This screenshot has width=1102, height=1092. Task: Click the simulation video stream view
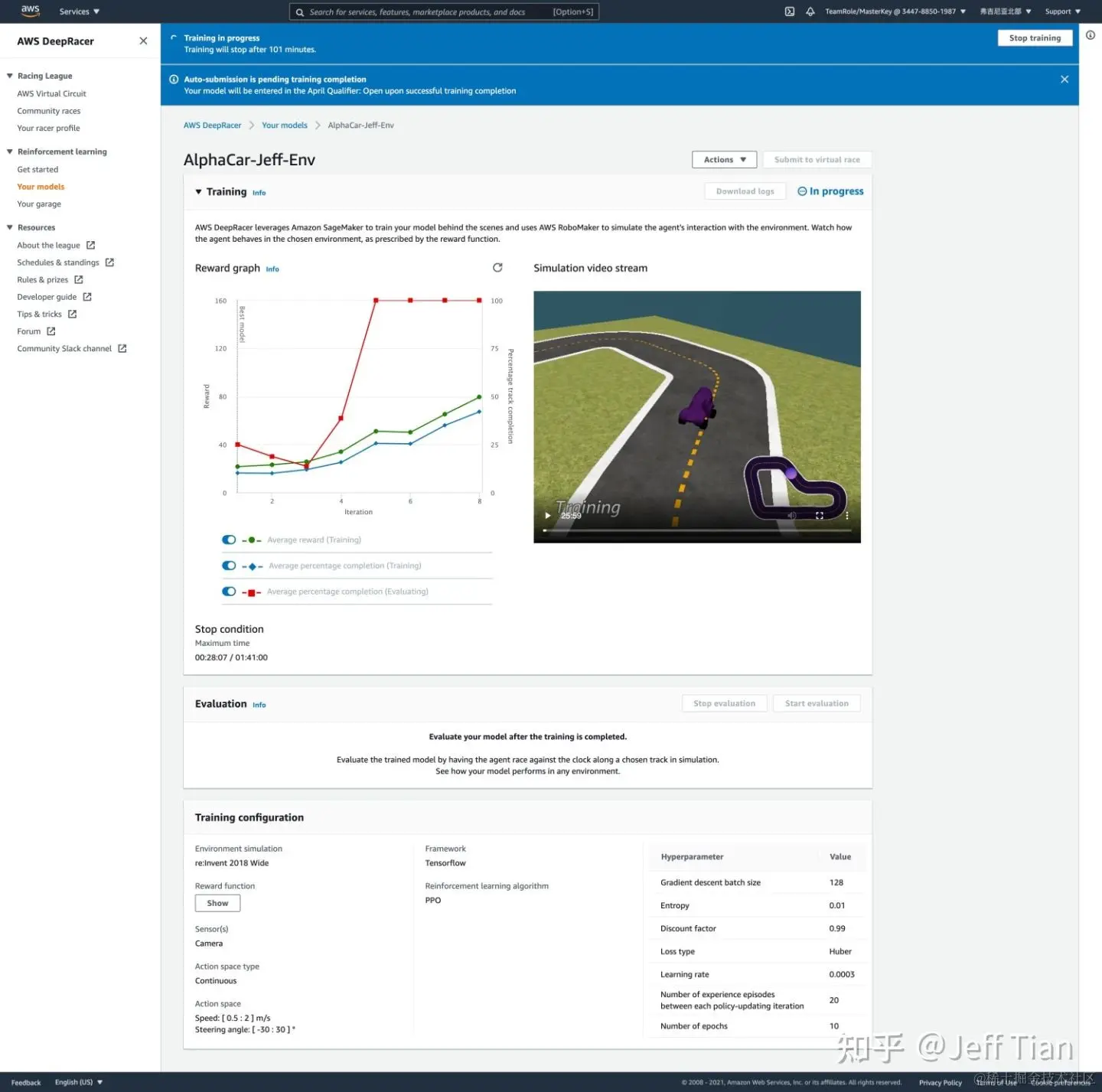(x=697, y=417)
